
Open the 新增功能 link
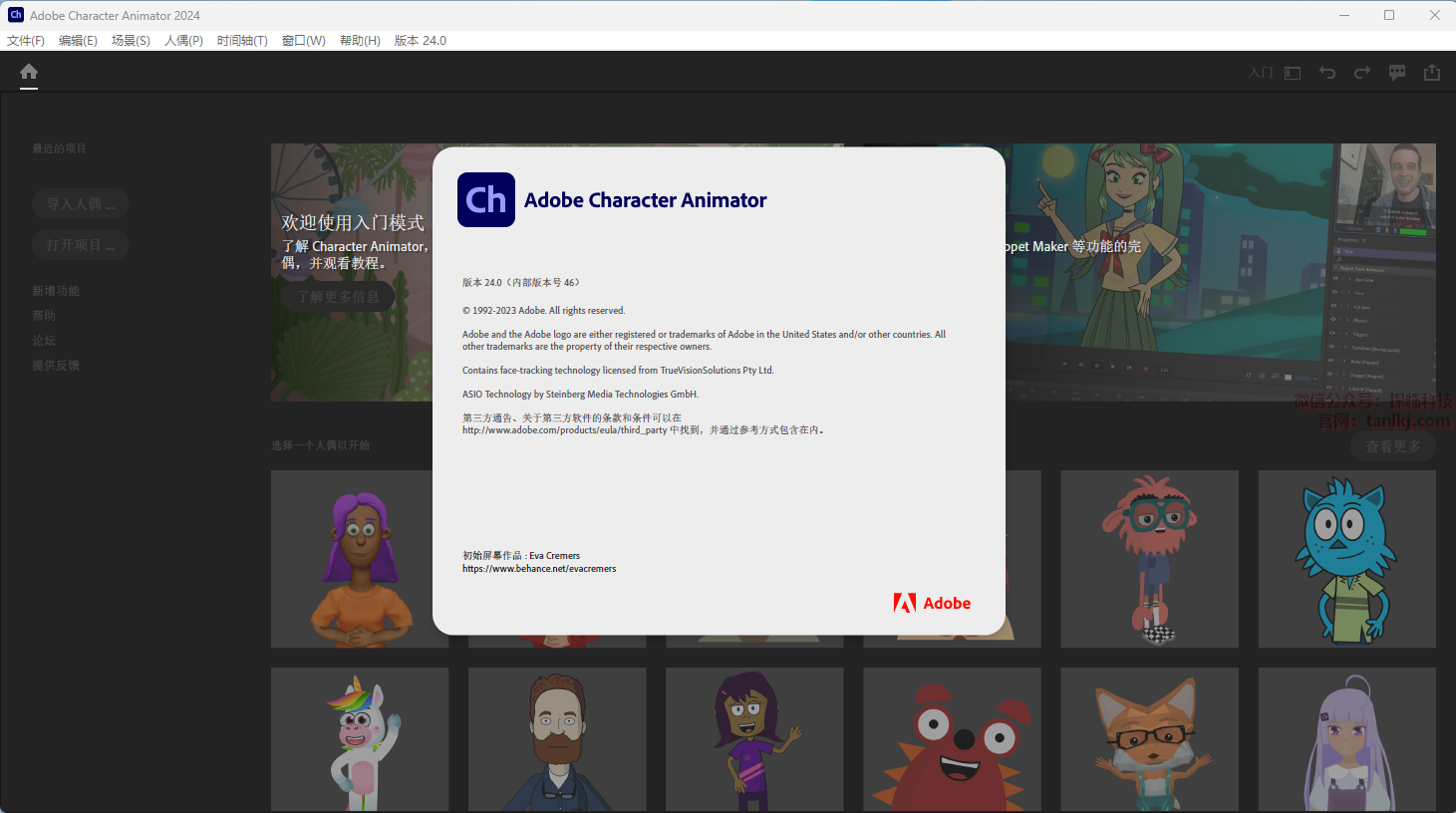[56, 291]
